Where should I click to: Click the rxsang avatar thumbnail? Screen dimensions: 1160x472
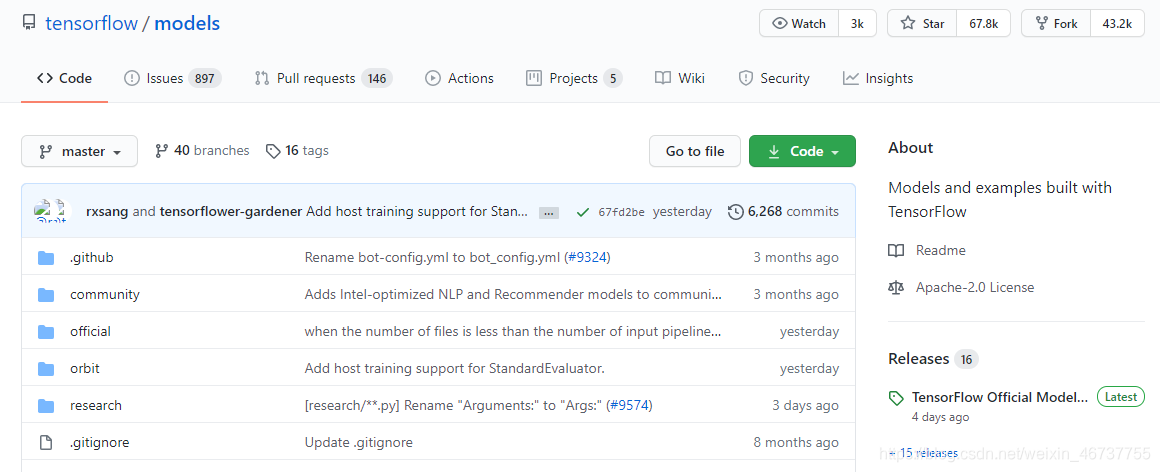coord(43,211)
